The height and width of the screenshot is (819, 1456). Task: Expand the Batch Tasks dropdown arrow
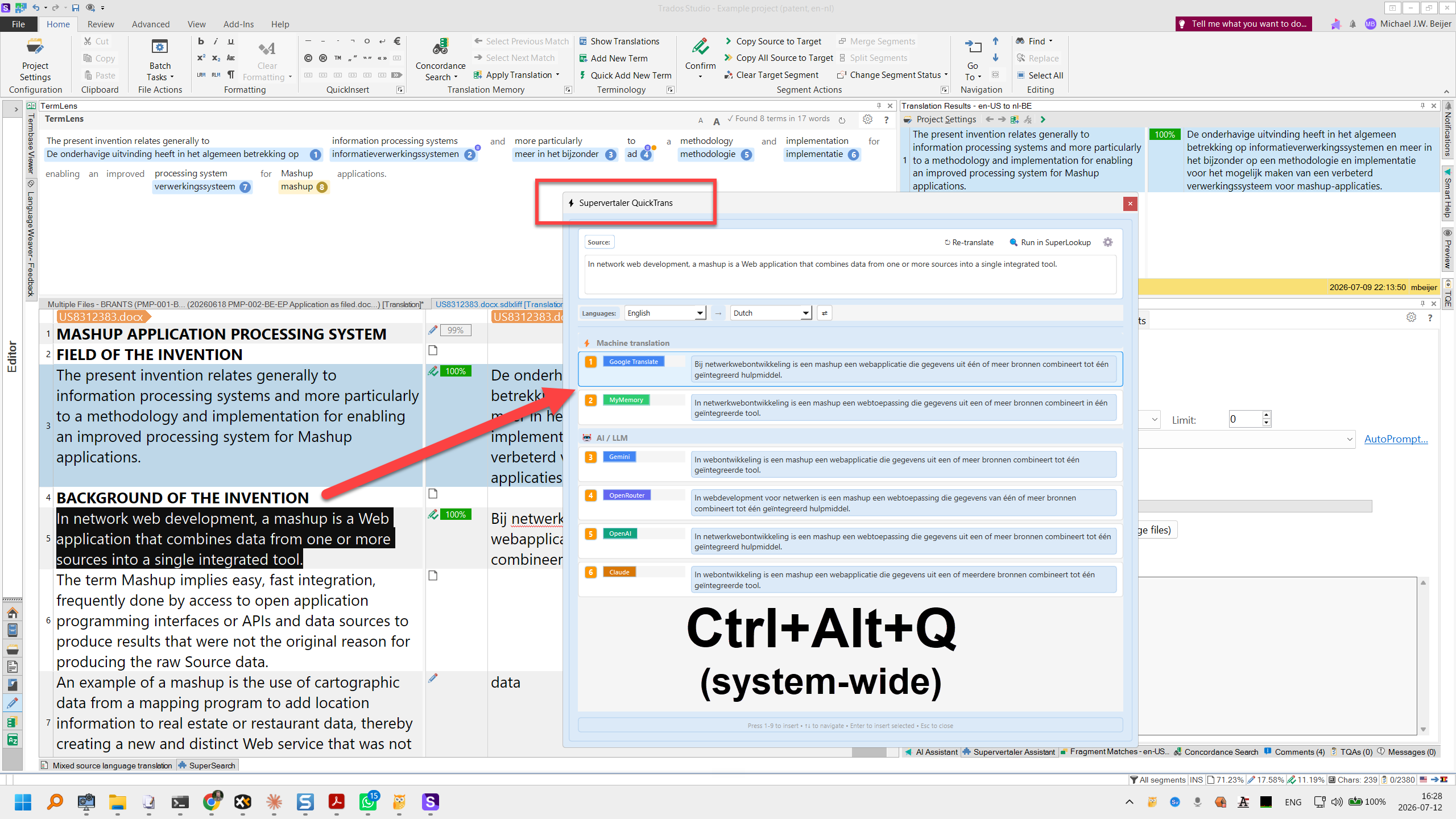pyautogui.click(x=172, y=77)
